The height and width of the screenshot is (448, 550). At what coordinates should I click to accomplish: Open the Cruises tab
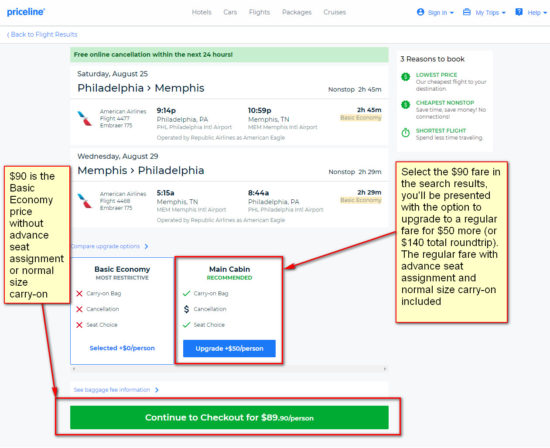tap(335, 12)
